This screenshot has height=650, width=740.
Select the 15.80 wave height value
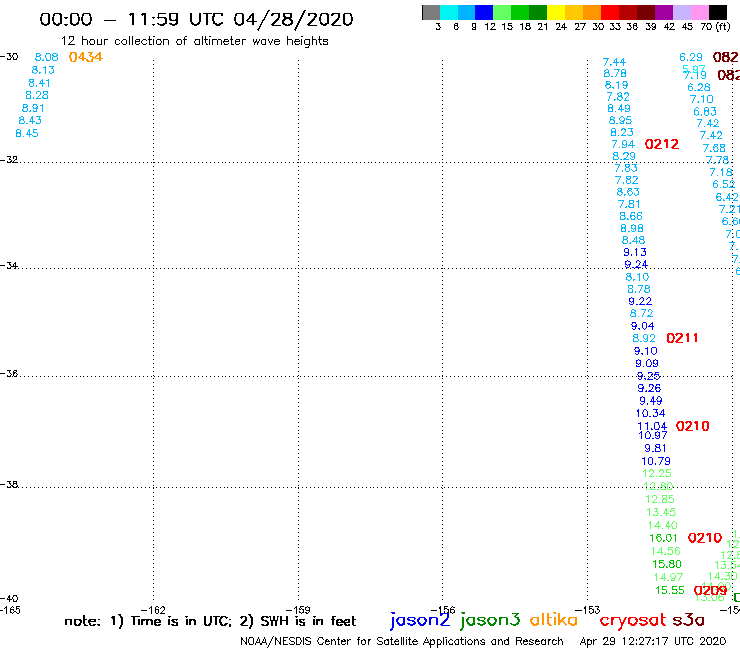click(x=666, y=564)
